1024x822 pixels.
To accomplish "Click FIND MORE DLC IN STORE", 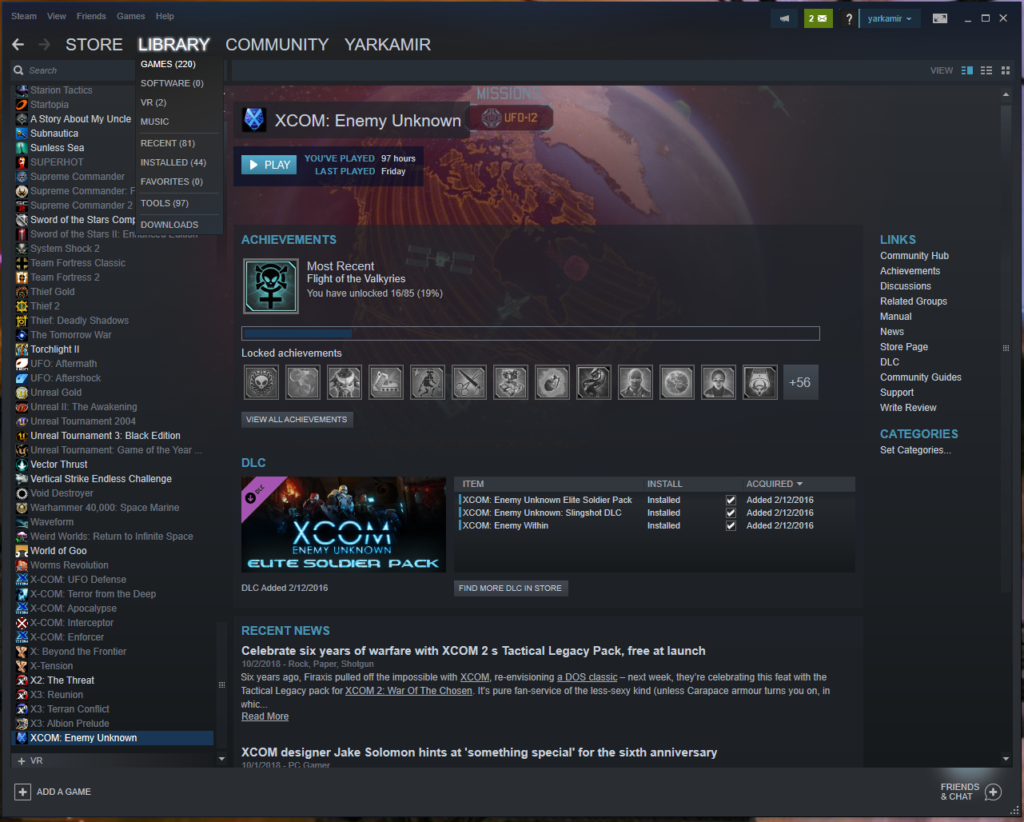I will pos(511,588).
